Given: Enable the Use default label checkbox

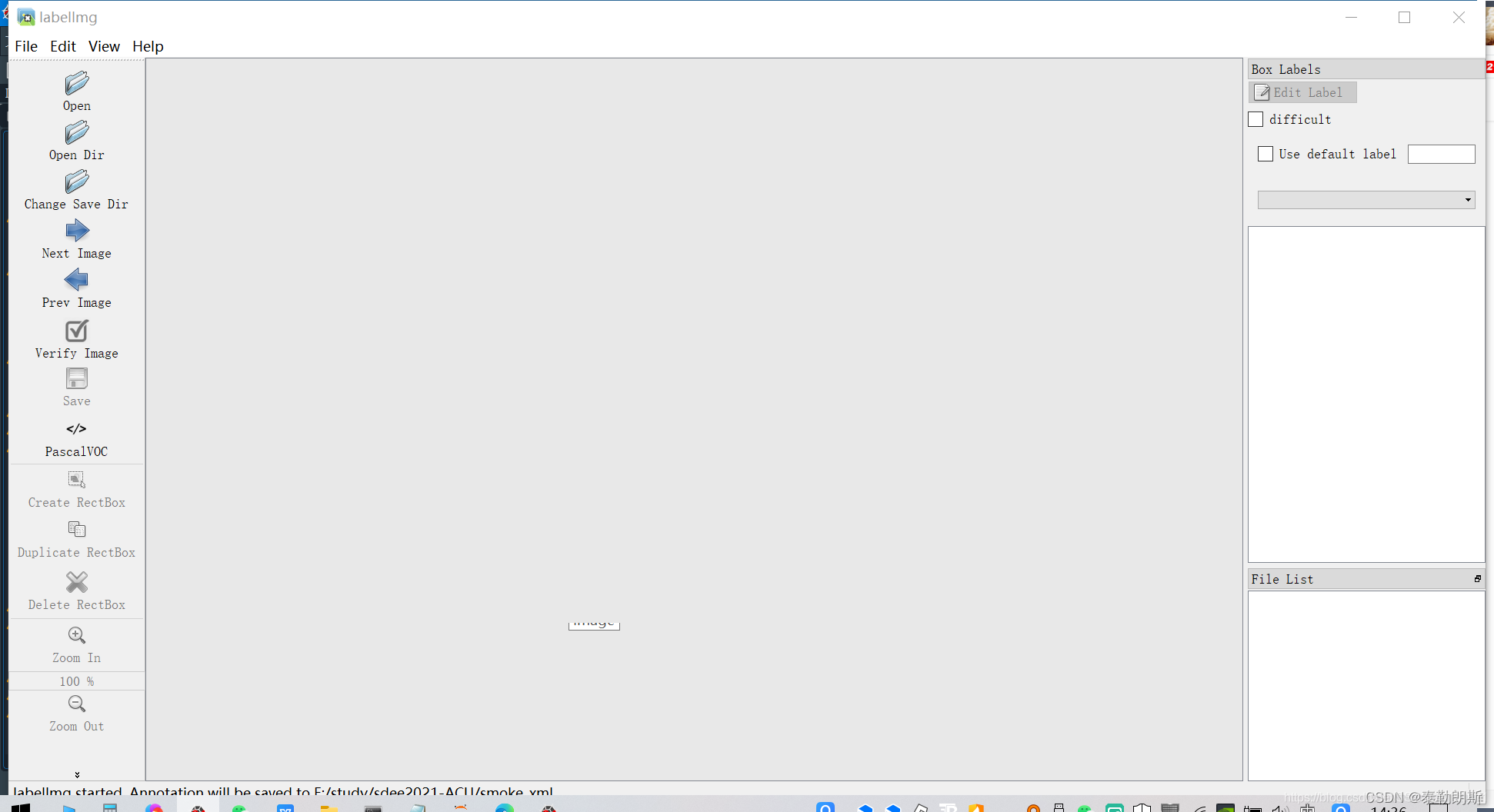Looking at the screenshot, I should point(1266,154).
